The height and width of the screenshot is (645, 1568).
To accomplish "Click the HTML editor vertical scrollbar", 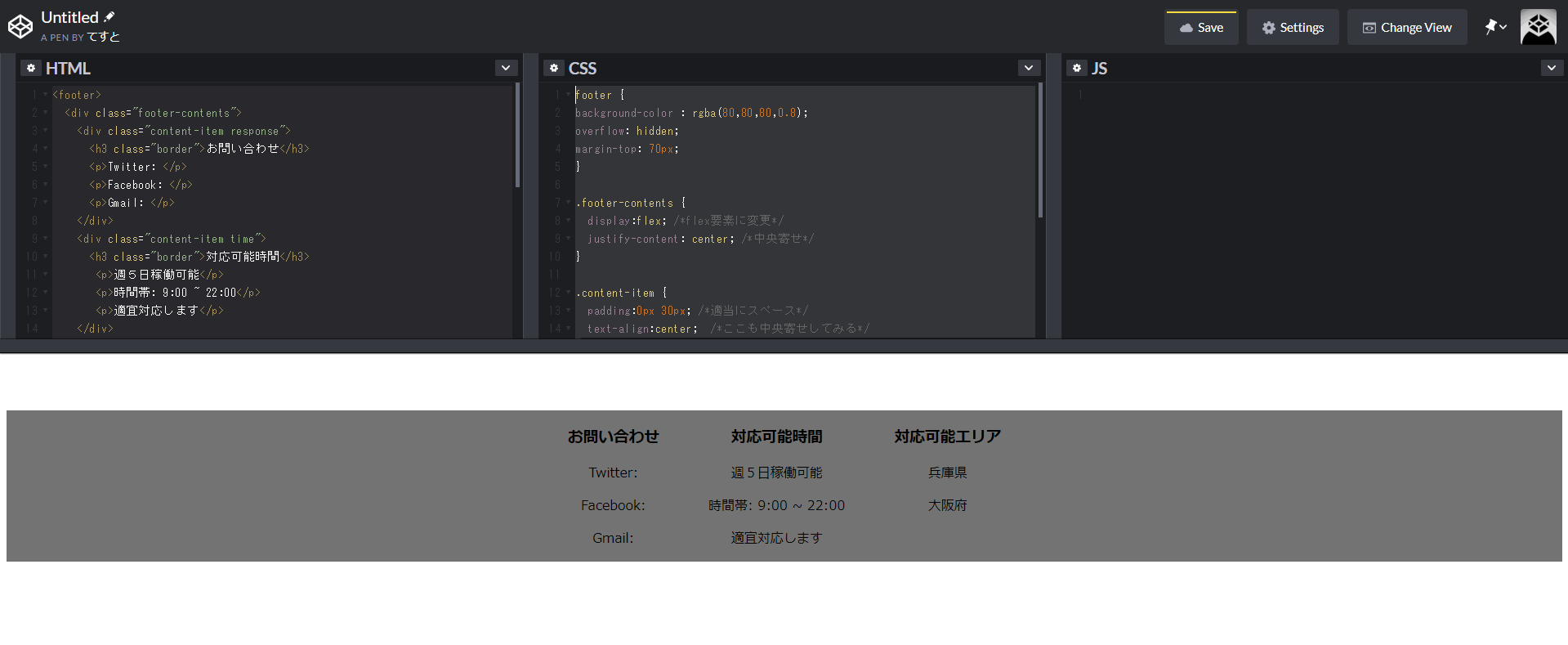I will (517, 136).
